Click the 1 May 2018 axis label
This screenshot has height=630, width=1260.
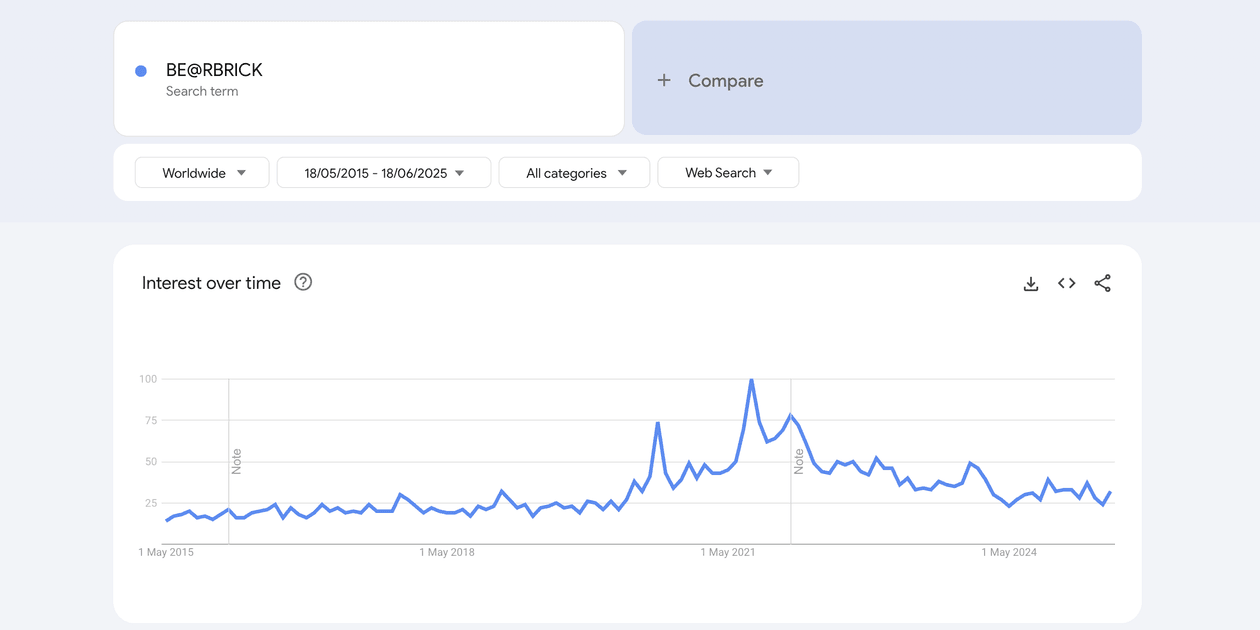point(447,552)
